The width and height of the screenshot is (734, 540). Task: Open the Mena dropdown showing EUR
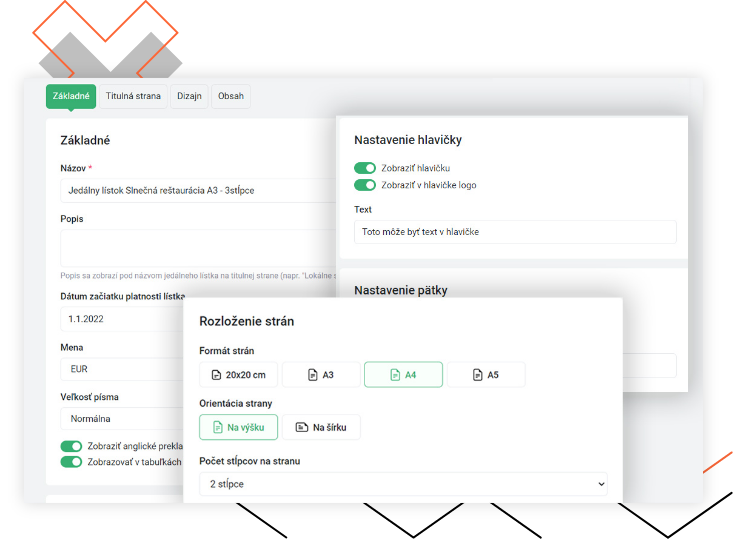click(x=122, y=369)
